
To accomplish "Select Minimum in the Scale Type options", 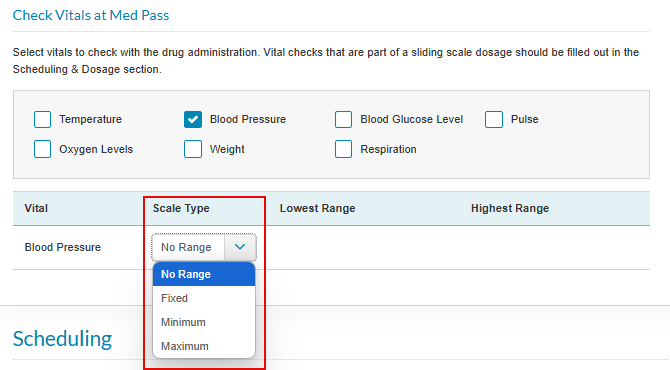I will pyautogui.click(x=204, y=322).
